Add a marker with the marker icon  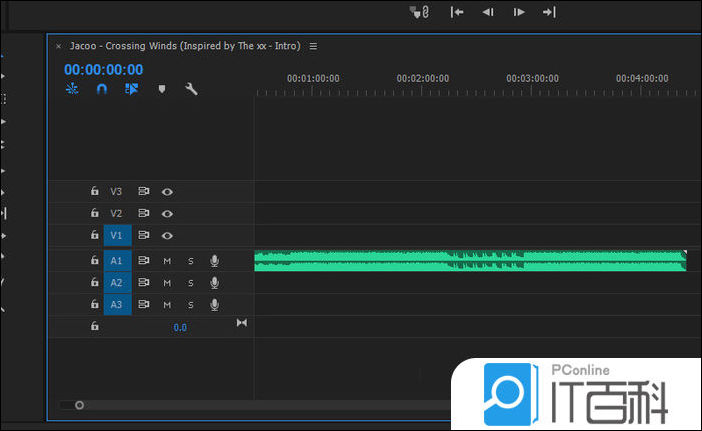tap(161, 89)
